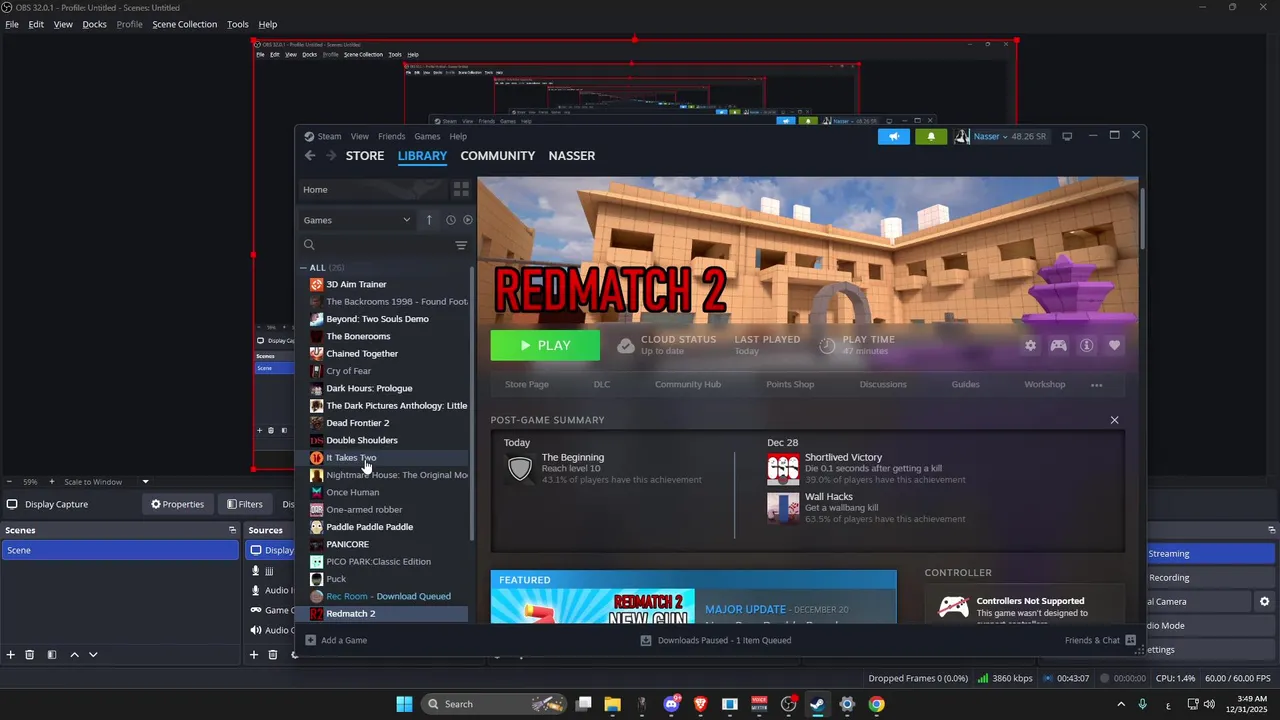1280x720 pixels.
Task: Click The Beginning achievement shield icon
Action: click(x=520, y=468)
